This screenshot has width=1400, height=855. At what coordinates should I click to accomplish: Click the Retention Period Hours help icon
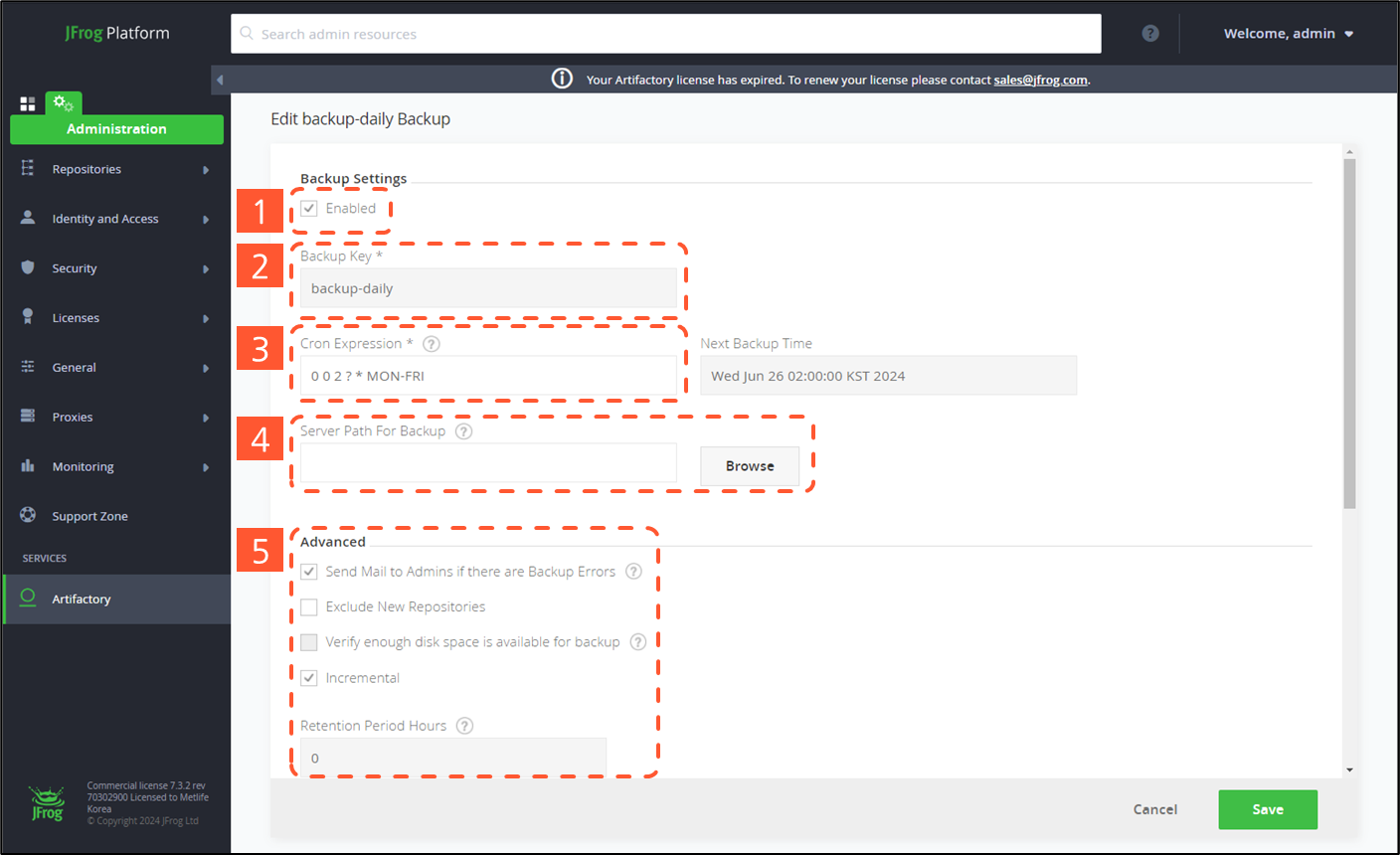(464, 726)
